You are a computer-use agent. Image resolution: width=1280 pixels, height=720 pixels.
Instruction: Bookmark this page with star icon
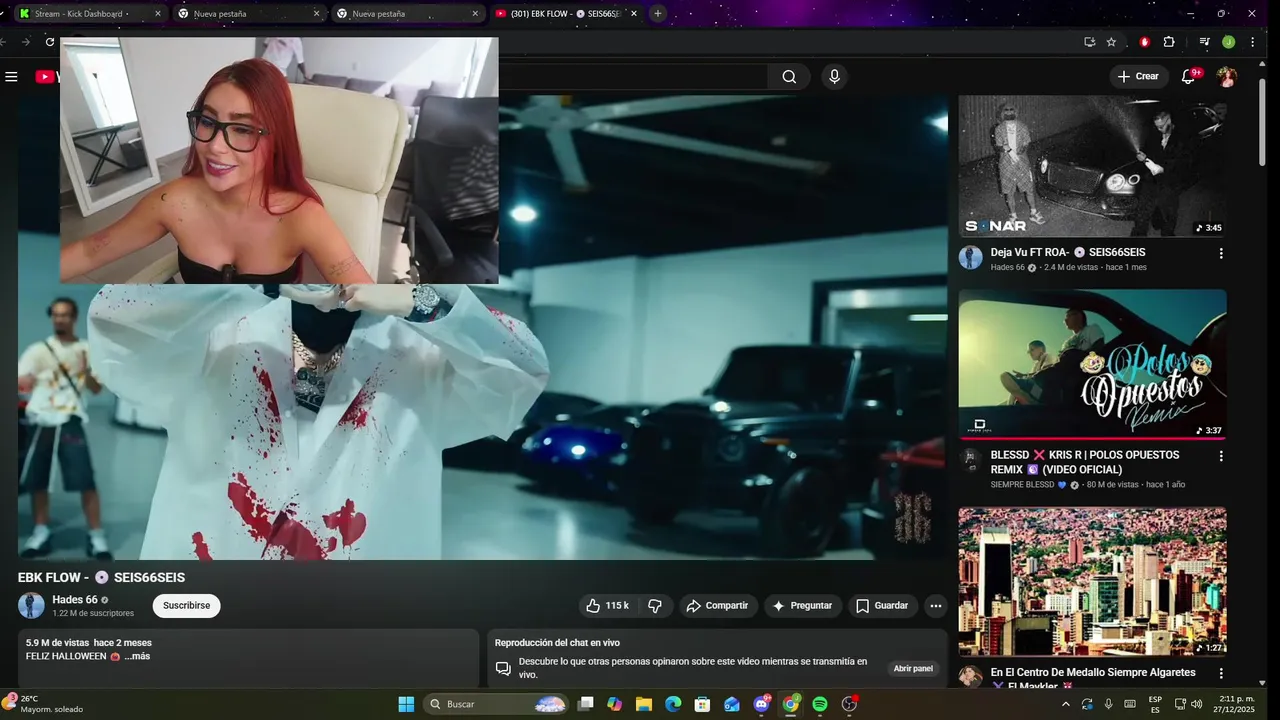pyautogui.click(x=1111, y=42)
